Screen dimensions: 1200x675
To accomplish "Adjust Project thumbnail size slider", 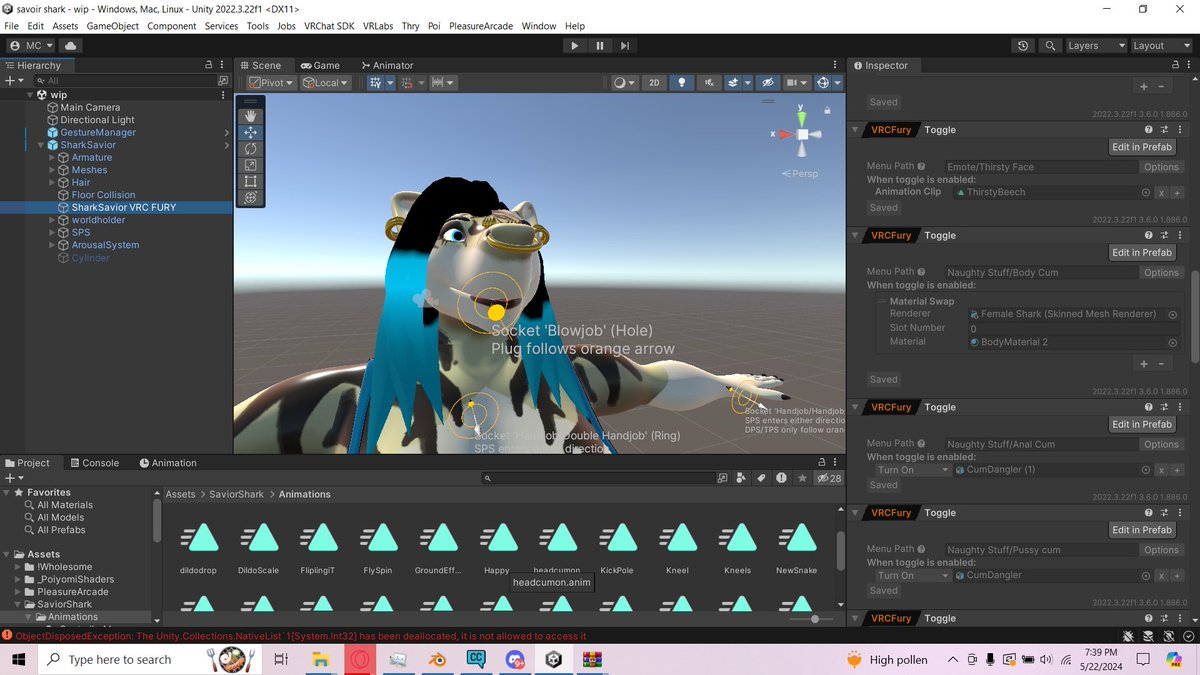I will [815, 619].
